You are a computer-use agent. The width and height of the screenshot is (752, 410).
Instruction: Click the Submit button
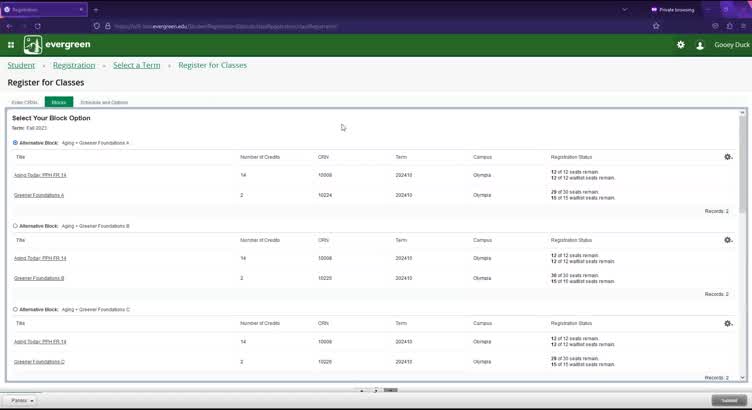[725, 400]
